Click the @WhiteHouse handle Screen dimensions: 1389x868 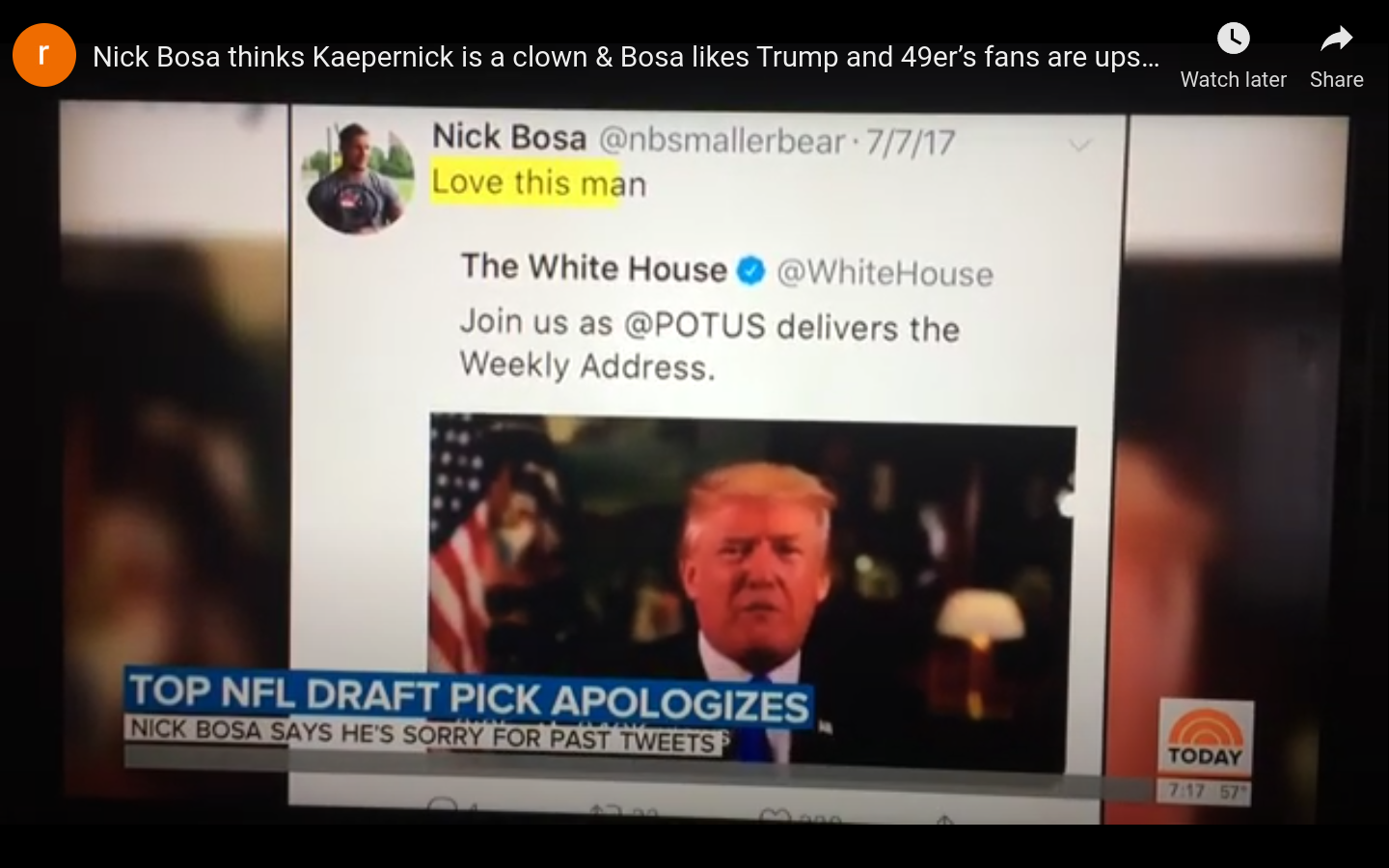pyautogui.click(x=885, y=273)
